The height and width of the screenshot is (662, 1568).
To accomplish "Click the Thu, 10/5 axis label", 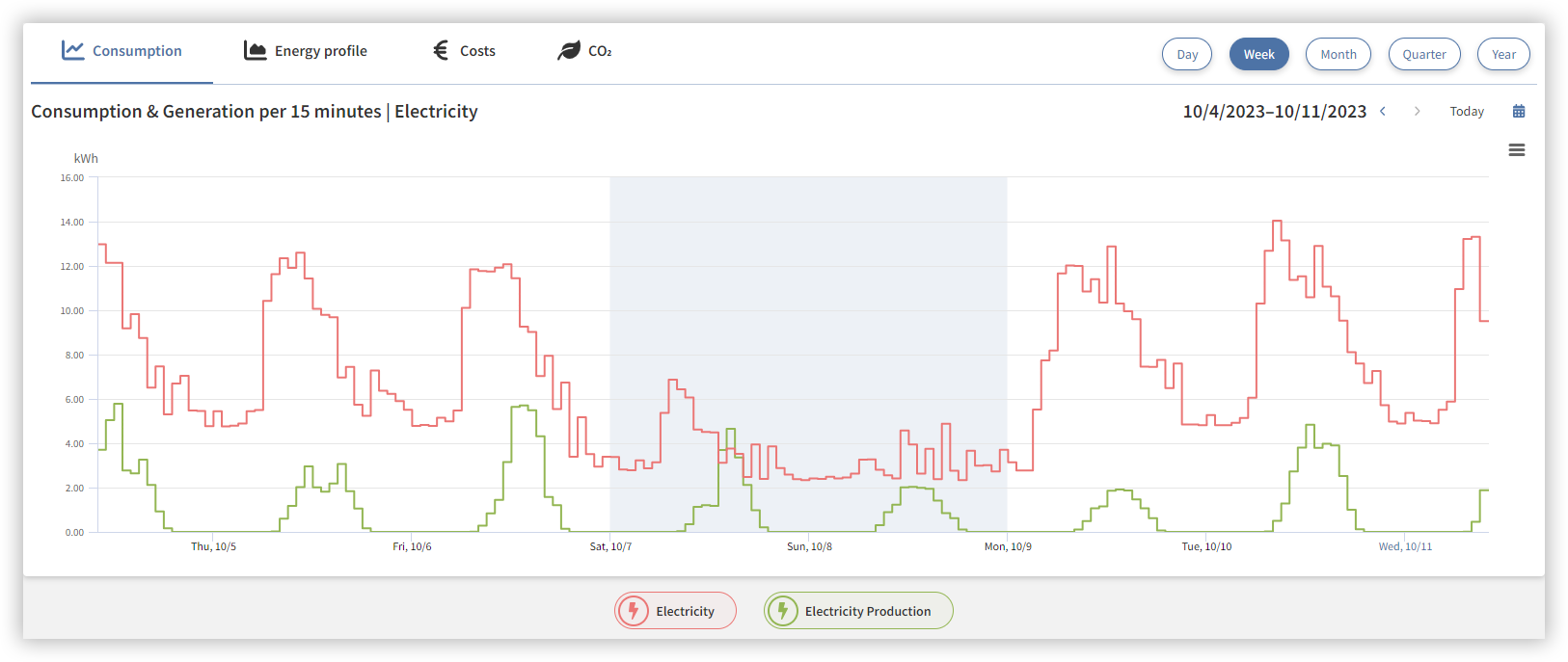I will [213, 546].
